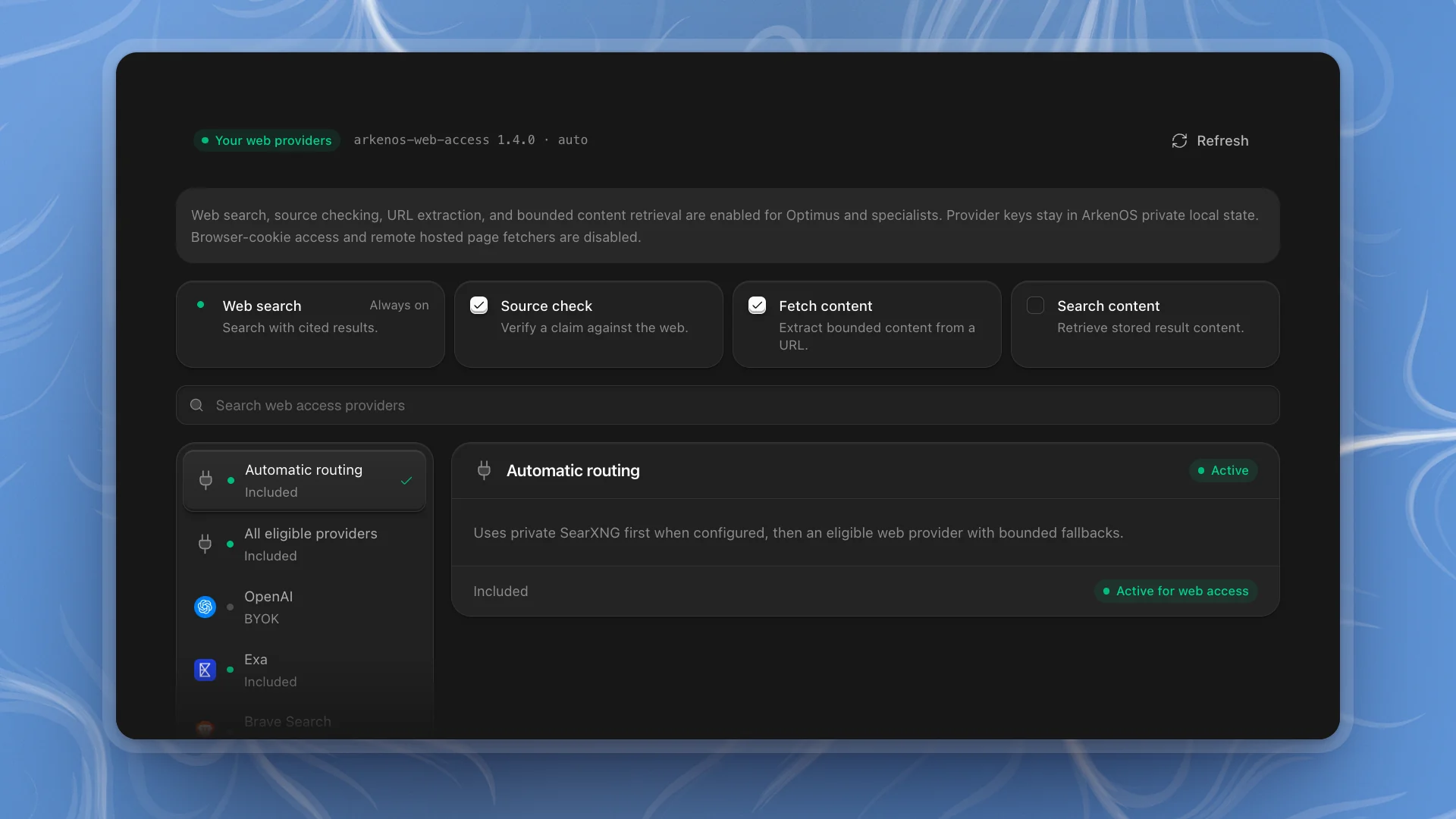Select the Exa provider row
This screenshot has height=819, width=1456.
click(x=304, y=670)
